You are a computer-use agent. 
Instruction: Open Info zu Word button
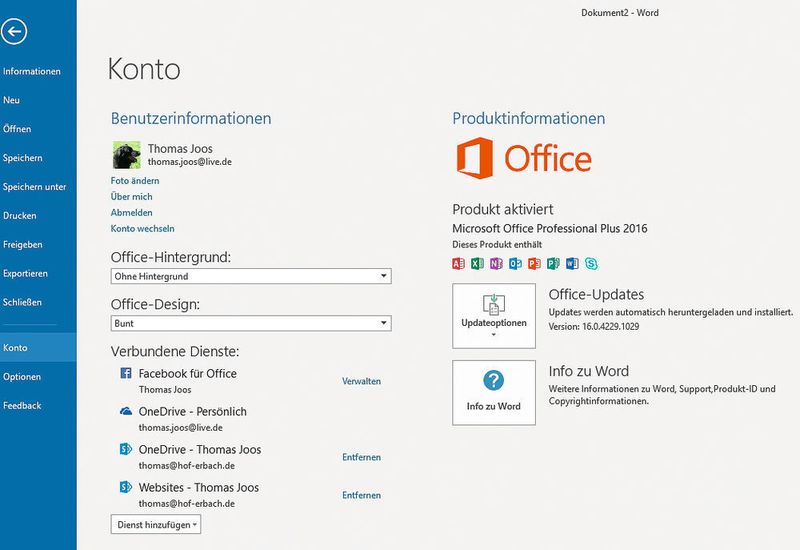tap(494, 392)
